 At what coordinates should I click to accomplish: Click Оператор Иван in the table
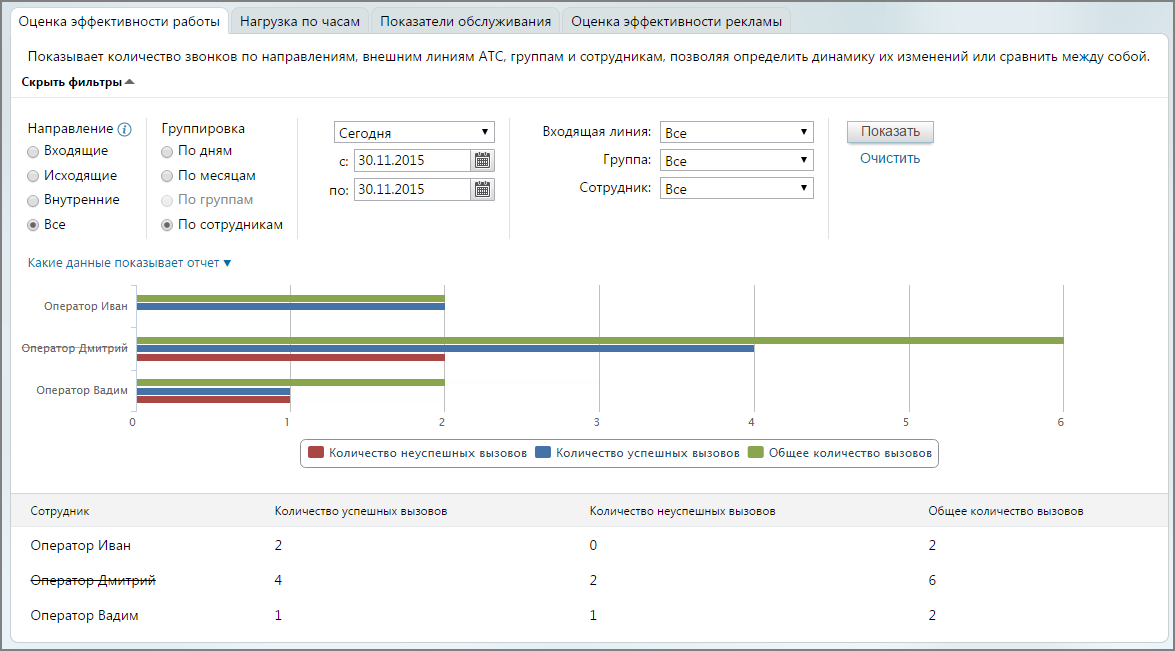click(81, 545)
